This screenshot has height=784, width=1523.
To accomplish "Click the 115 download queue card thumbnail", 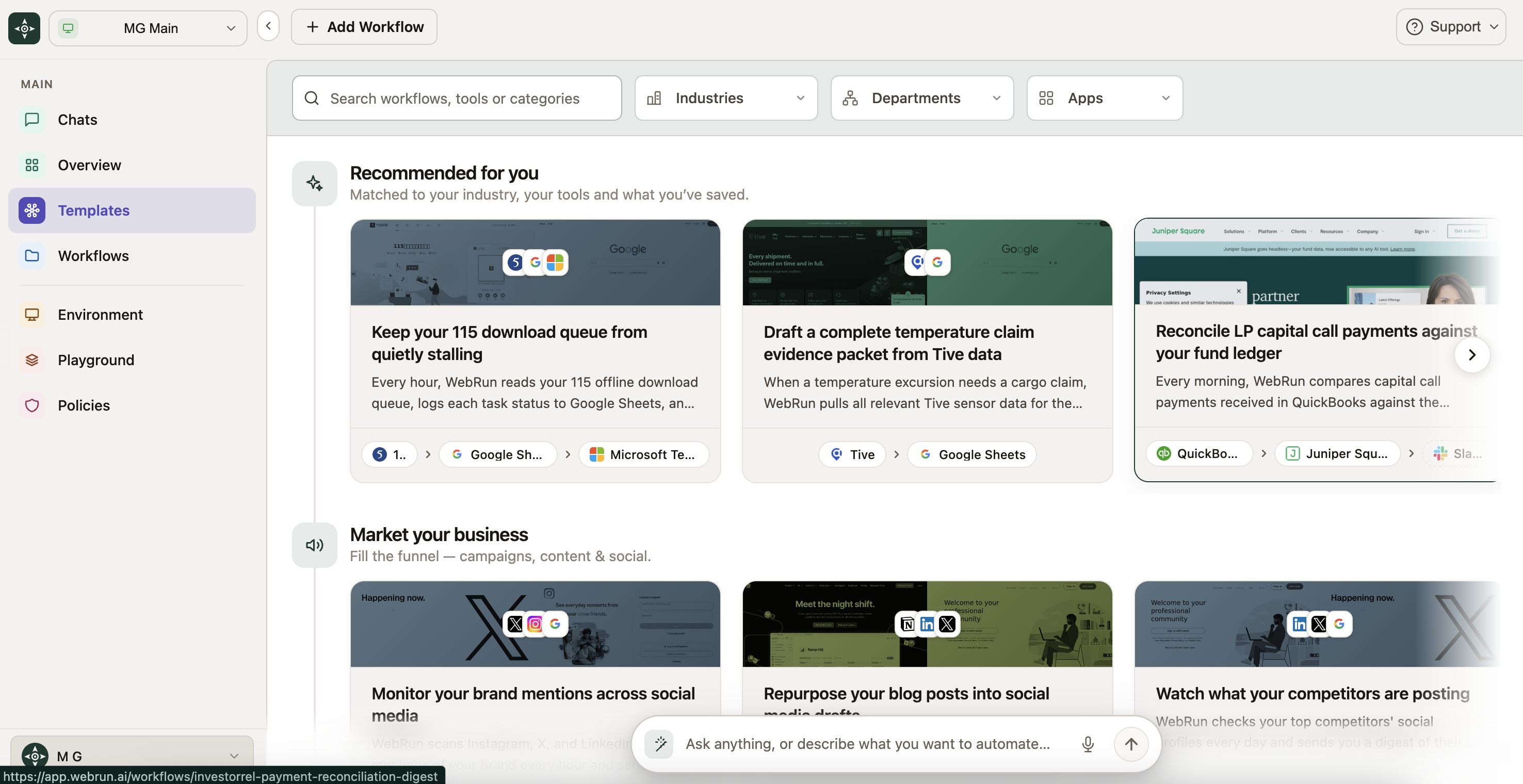I will 535,263.
